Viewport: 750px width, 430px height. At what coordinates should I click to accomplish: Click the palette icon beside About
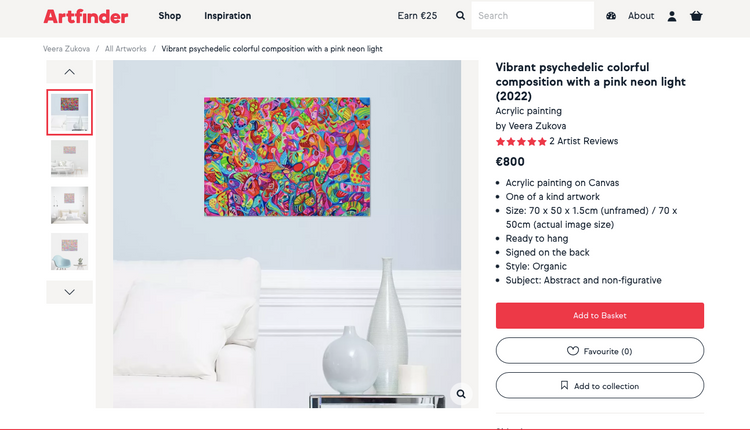pyautogui.click(x=611, y=16)
